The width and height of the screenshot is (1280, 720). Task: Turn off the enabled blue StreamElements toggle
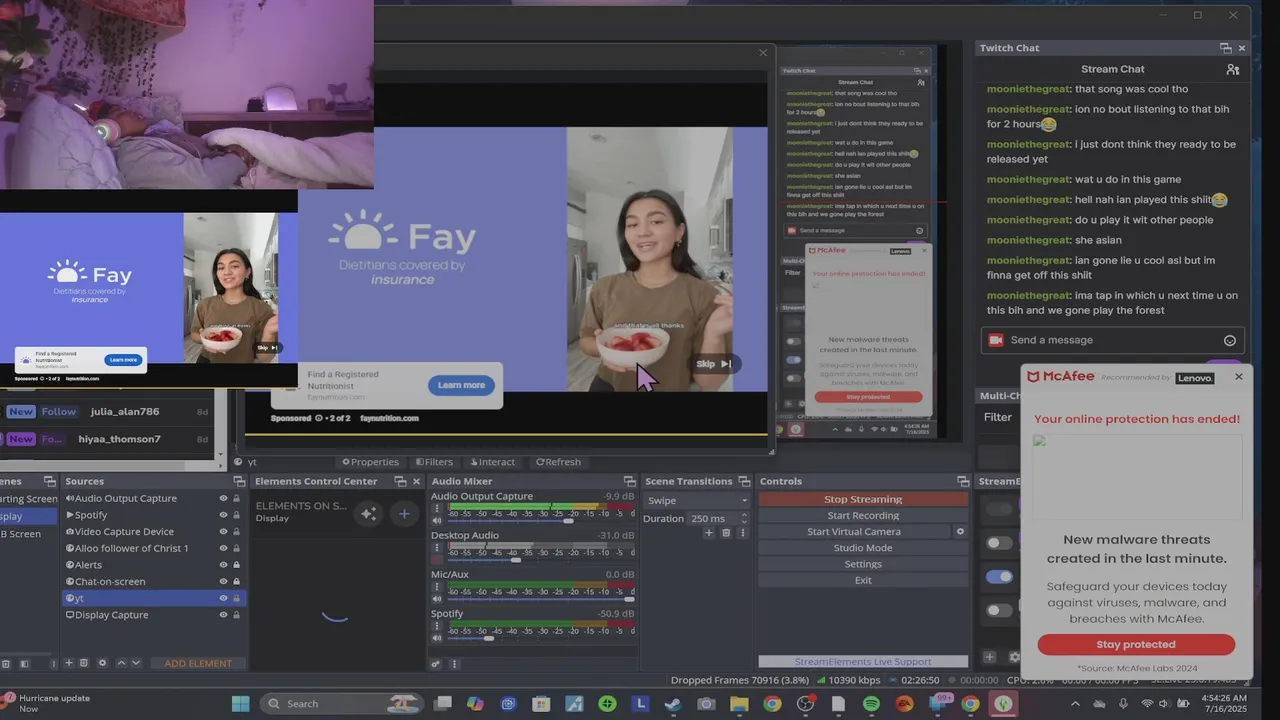tap(999, 576)
